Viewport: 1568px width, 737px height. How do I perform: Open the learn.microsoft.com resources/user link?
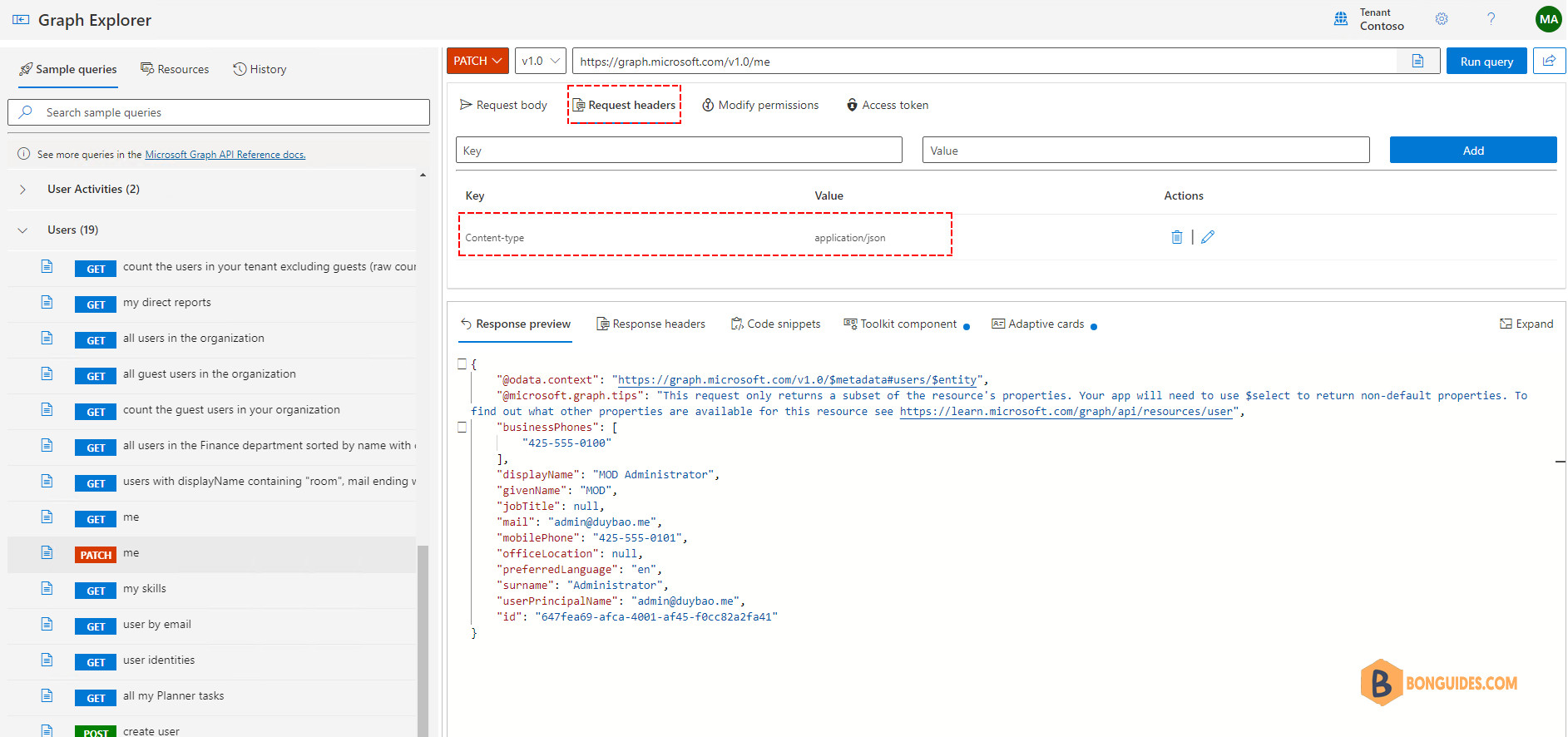(1066, 411)
